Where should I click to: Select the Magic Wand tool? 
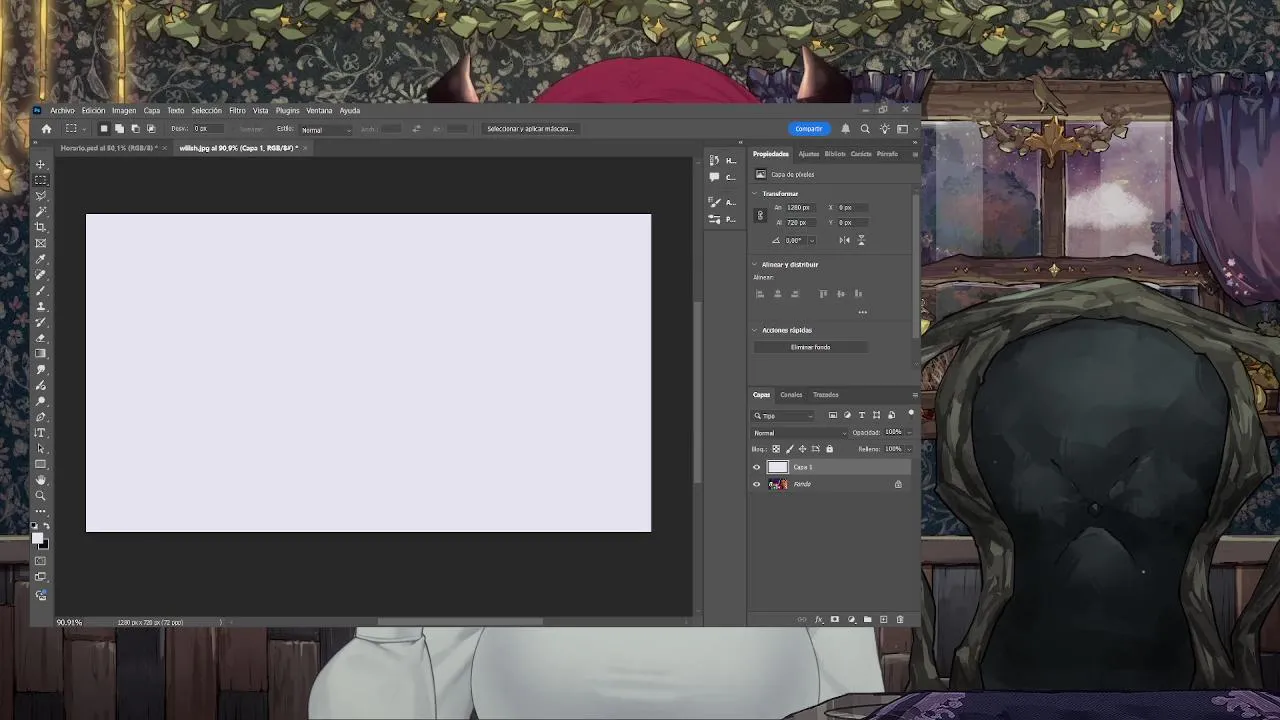40,212
